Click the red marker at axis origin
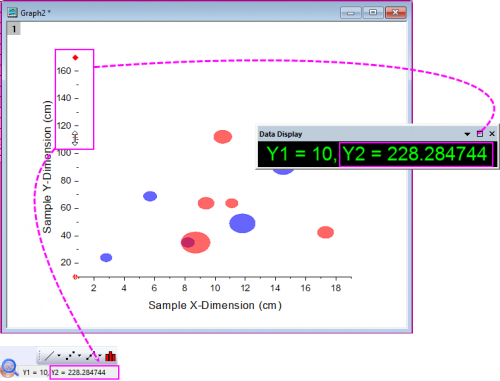Screen dimensions: 500x381 (75, 277)
